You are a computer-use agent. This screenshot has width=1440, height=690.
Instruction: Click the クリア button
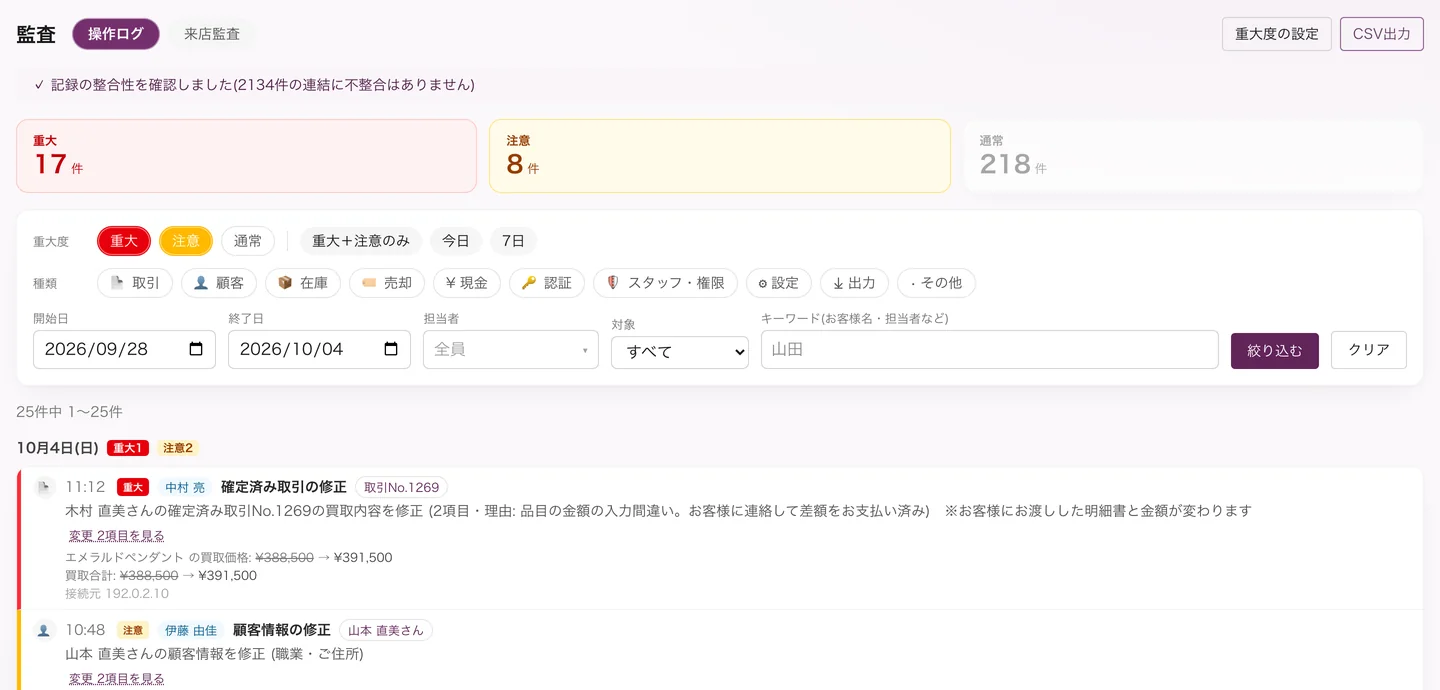1369,350
